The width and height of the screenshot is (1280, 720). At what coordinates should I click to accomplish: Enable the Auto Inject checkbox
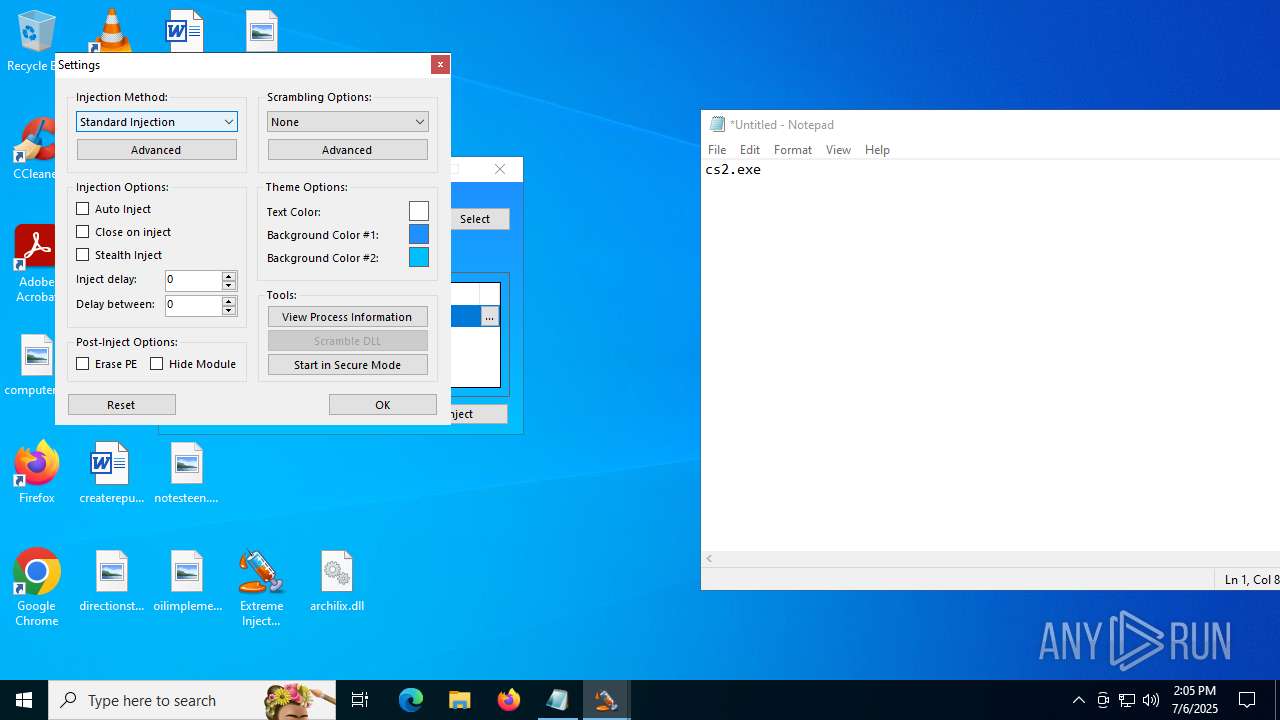(x=83, y=208)
